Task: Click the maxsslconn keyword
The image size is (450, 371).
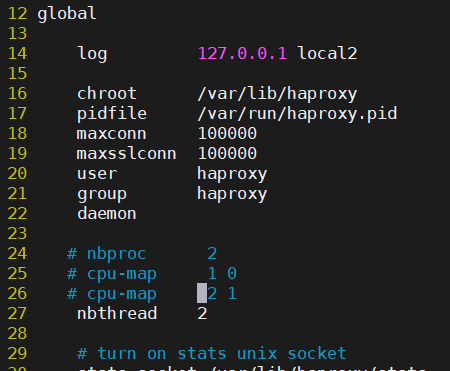Action: (126, 153)
